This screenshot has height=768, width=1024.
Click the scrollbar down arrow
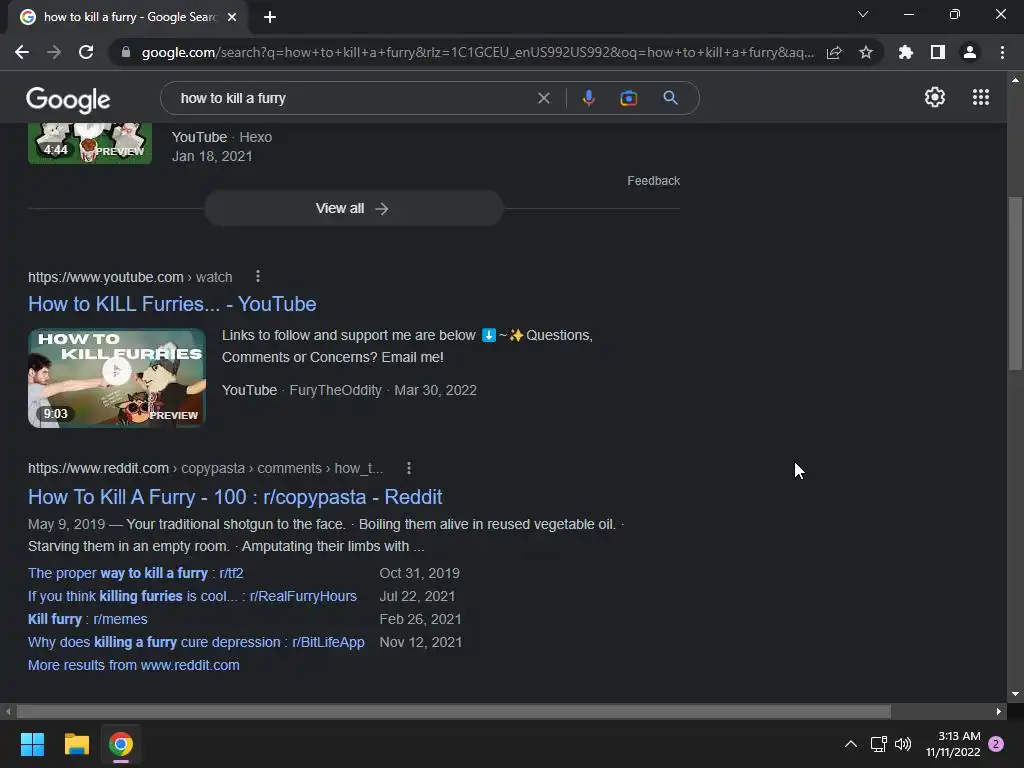[1015, 694]
